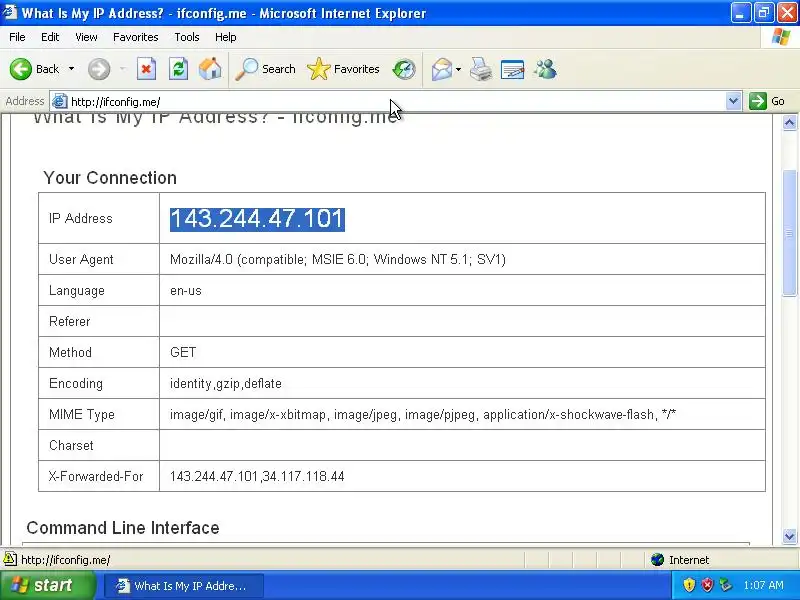Viewport: 800px width, 600px height.
Task: Open the Edit menu
Action: (50, 37)
